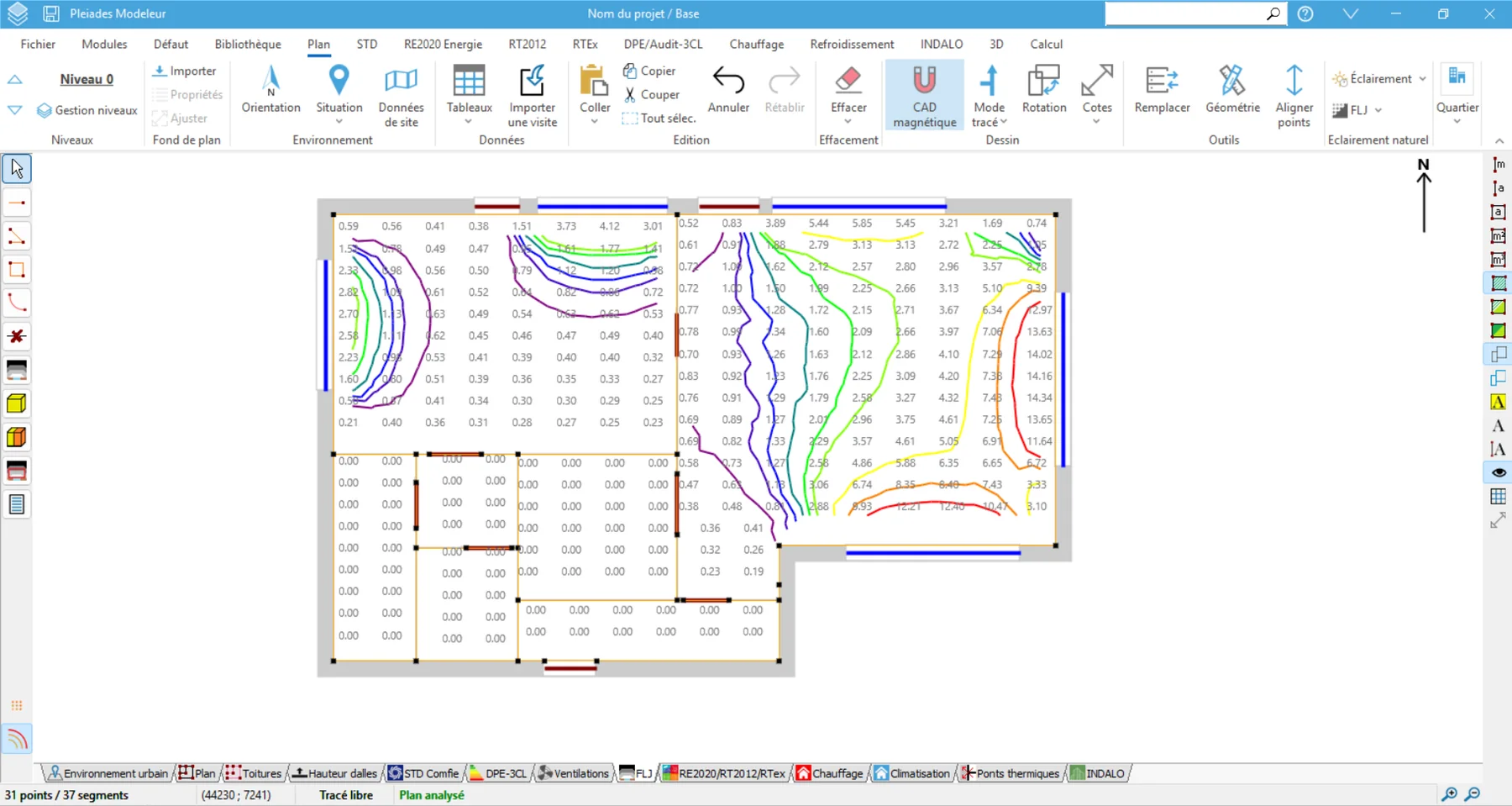
Task: Select the yellow room volume tool
Action: [x=17, y=404]
